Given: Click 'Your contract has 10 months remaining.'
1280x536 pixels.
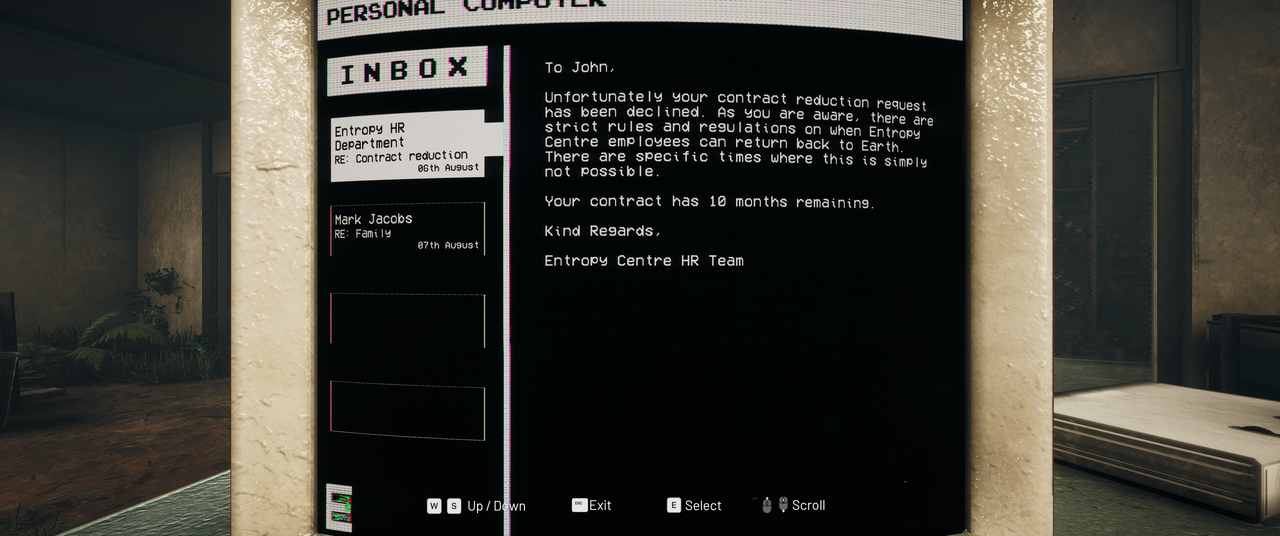Looking at the screenshot, I should pyautogui.click(x=710, y=202).
